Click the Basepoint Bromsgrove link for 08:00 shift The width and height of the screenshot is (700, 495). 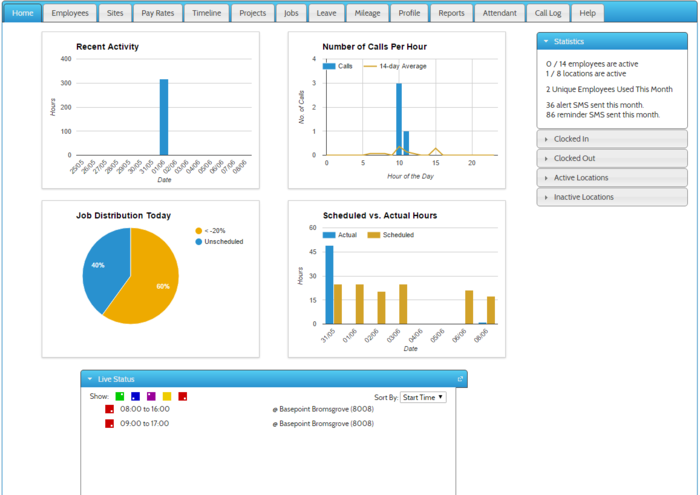point(323,409)
